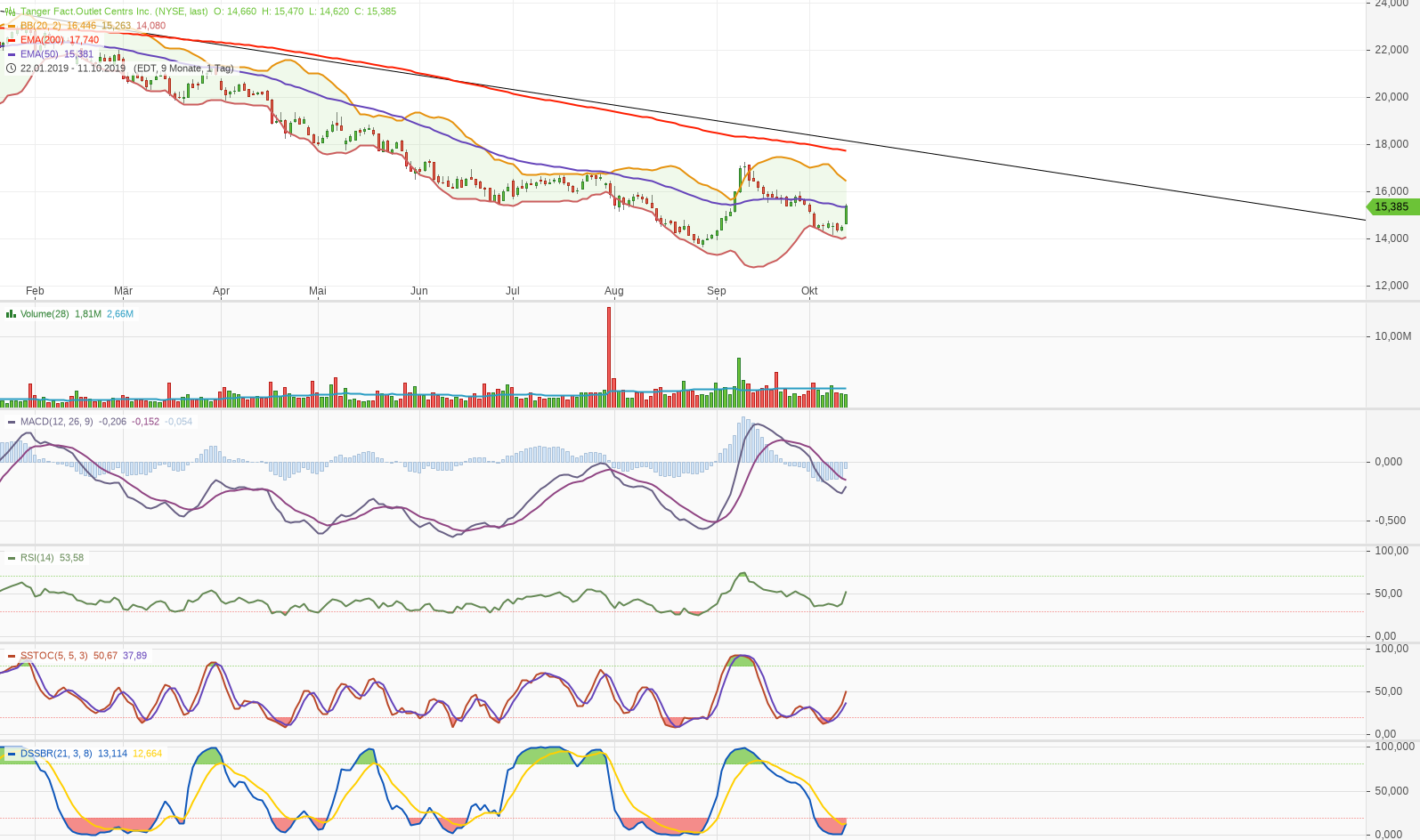This screenshot has height=840, width=1420.
Task: Click the SSTOC legend color marker
Action: tap(12, 656)
